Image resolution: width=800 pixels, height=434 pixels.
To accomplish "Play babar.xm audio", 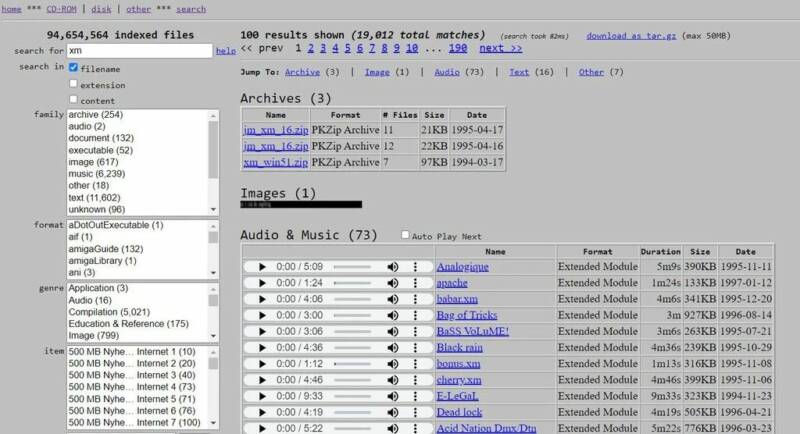I will [x=262, y=299].
